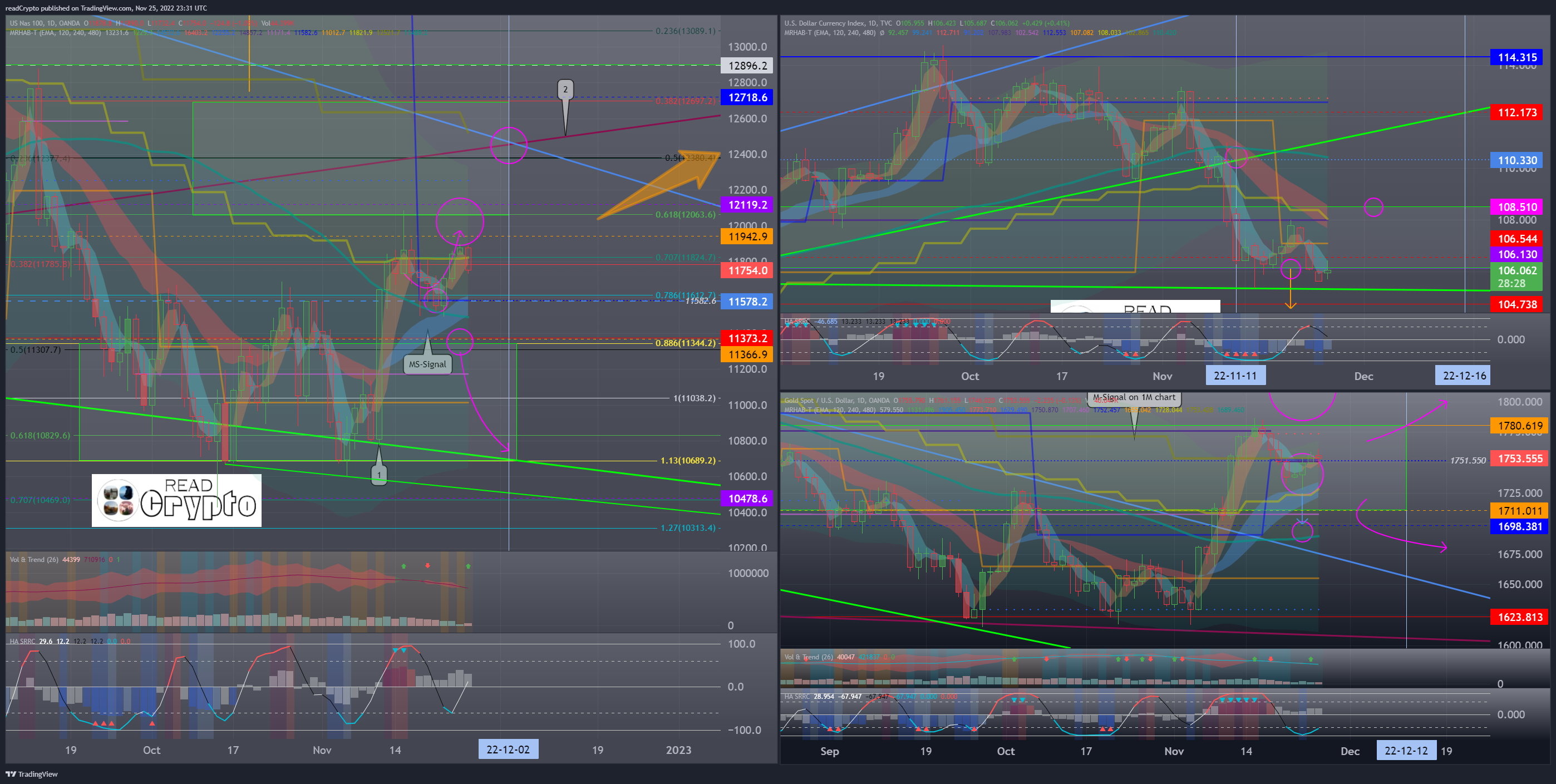Click the red 106.544 price label
1556x784 pixels.
(1516, 239)
